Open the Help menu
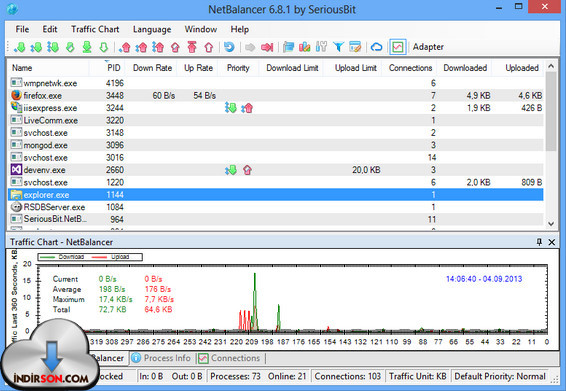Screen dimensions: 566x391 pyautogui.click(x=240, y=29)
